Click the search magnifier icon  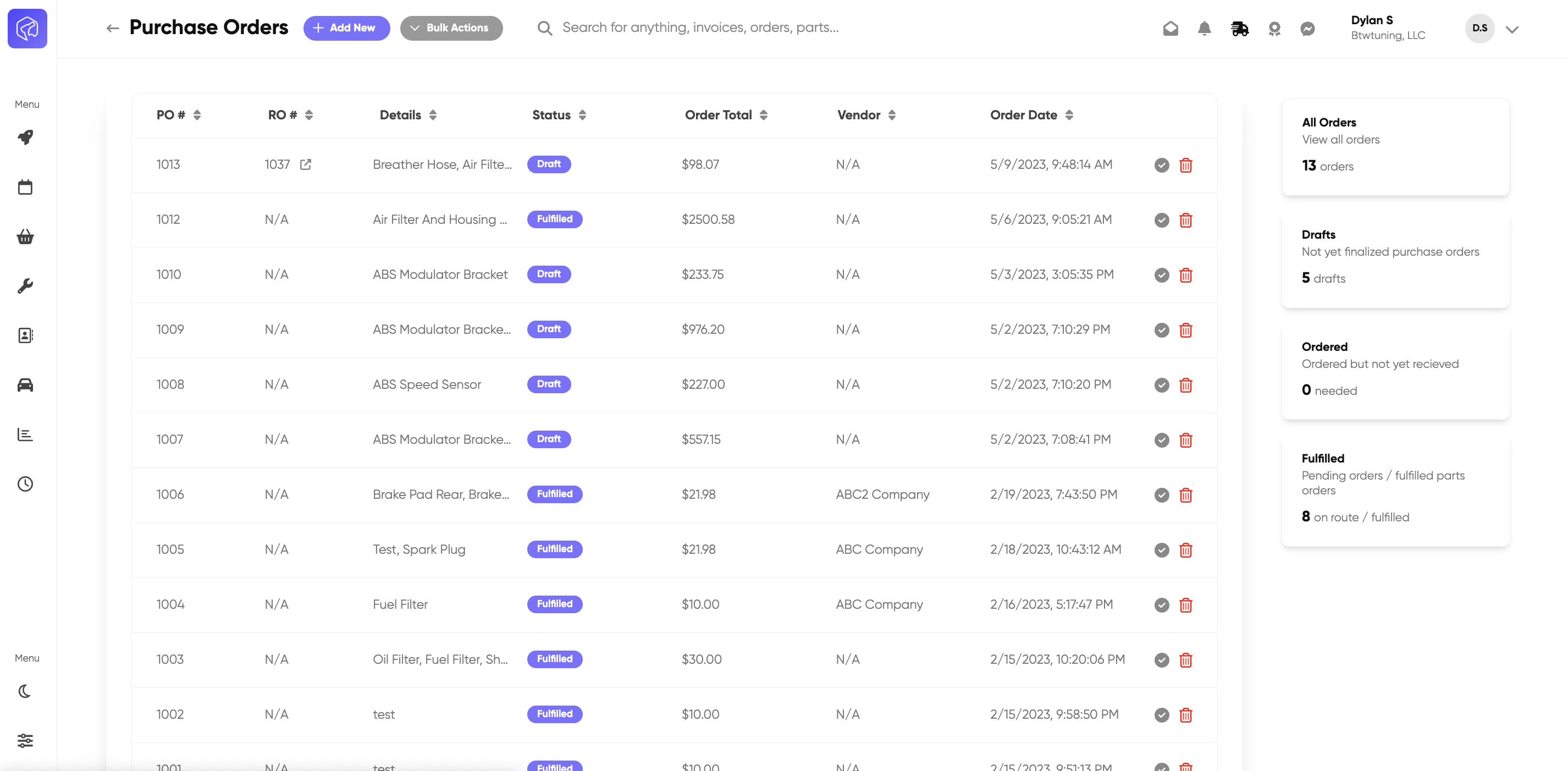[x=545, y=28]
